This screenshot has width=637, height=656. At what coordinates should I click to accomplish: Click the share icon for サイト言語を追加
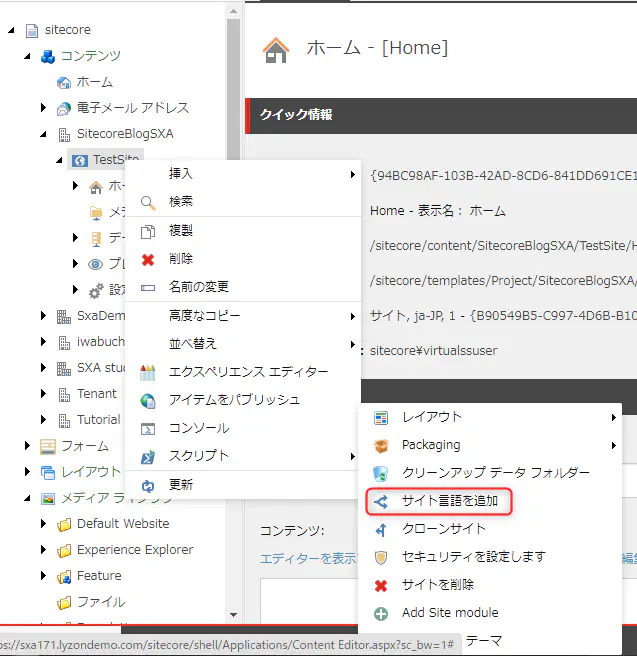381,502
